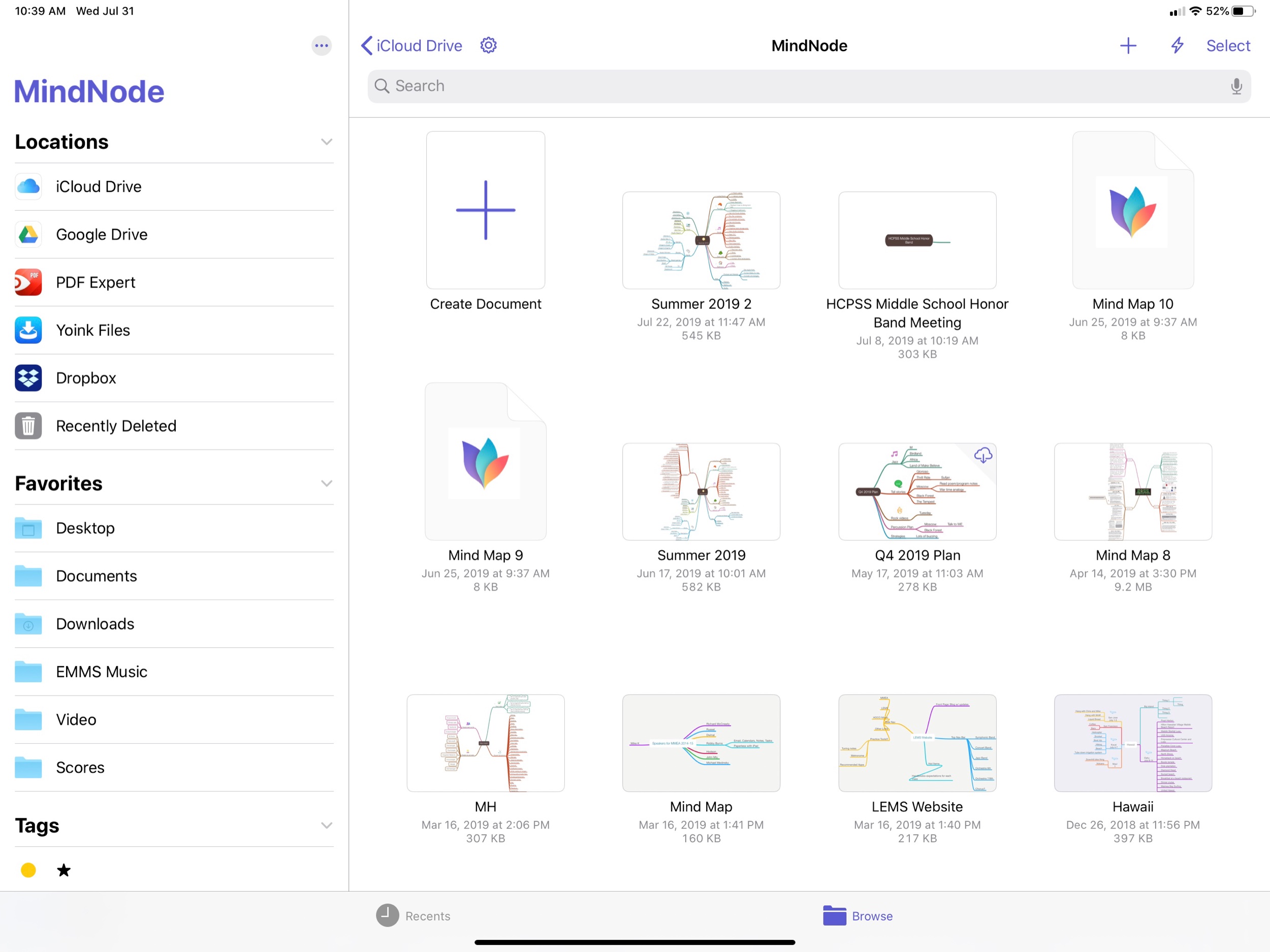Open the Mind Map document from Mar 16

(x=701, y=743)
